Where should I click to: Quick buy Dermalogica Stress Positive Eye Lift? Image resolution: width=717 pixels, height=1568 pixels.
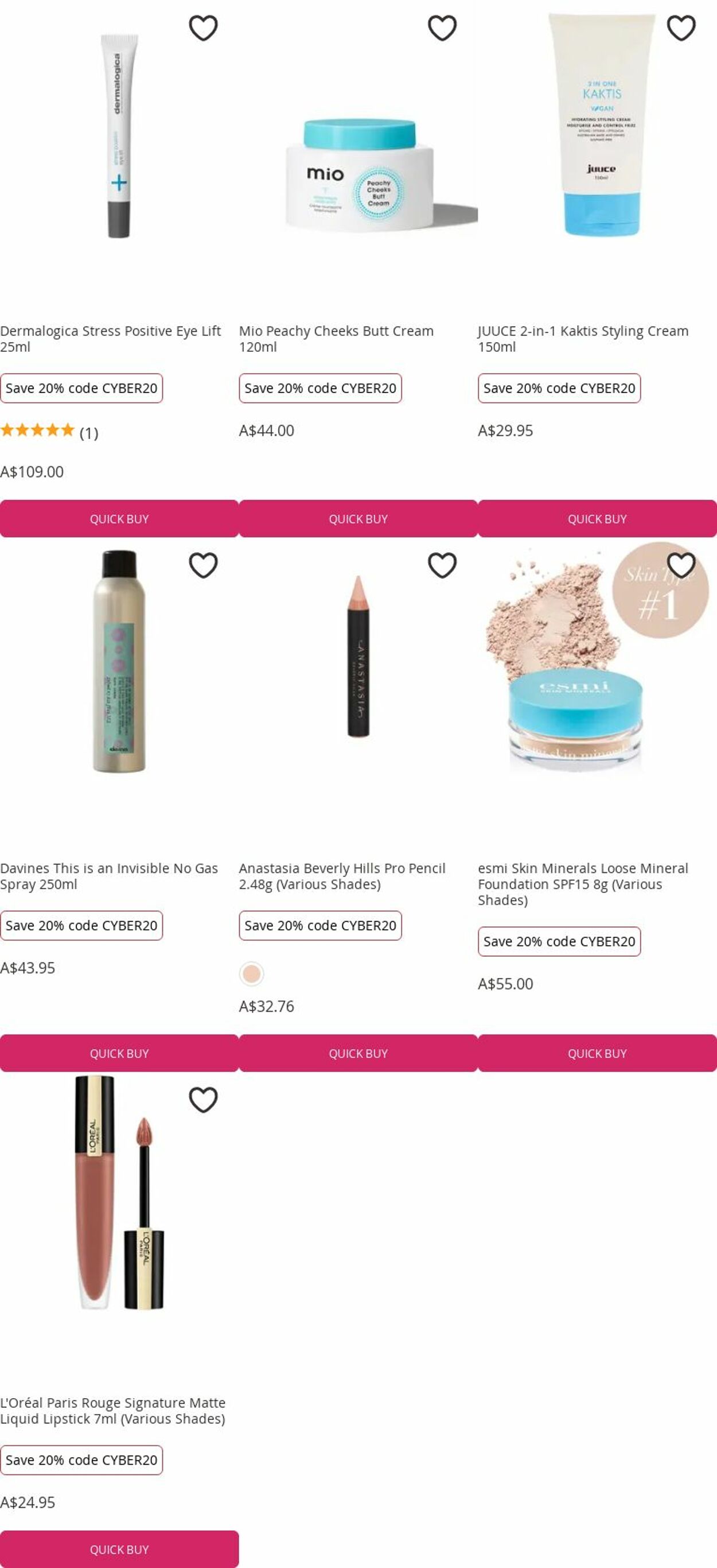(x=119, y=519)
